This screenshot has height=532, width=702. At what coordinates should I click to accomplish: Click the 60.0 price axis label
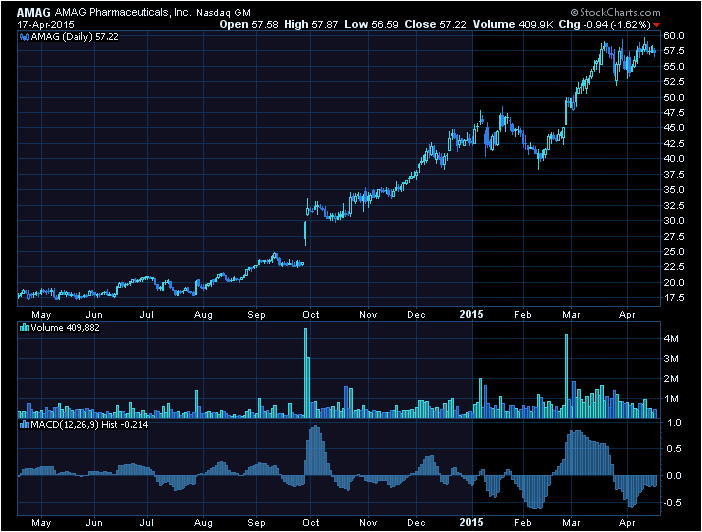click(673, 36)
